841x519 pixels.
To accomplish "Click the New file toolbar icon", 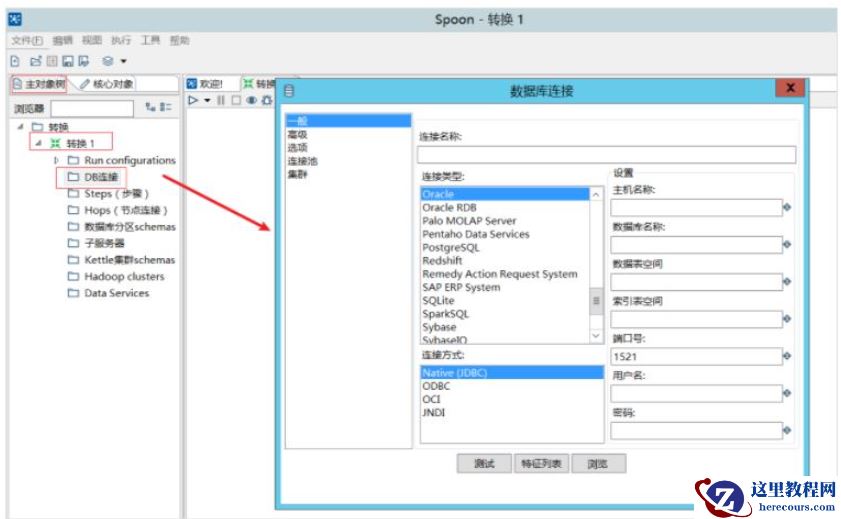I will point(15,61).
